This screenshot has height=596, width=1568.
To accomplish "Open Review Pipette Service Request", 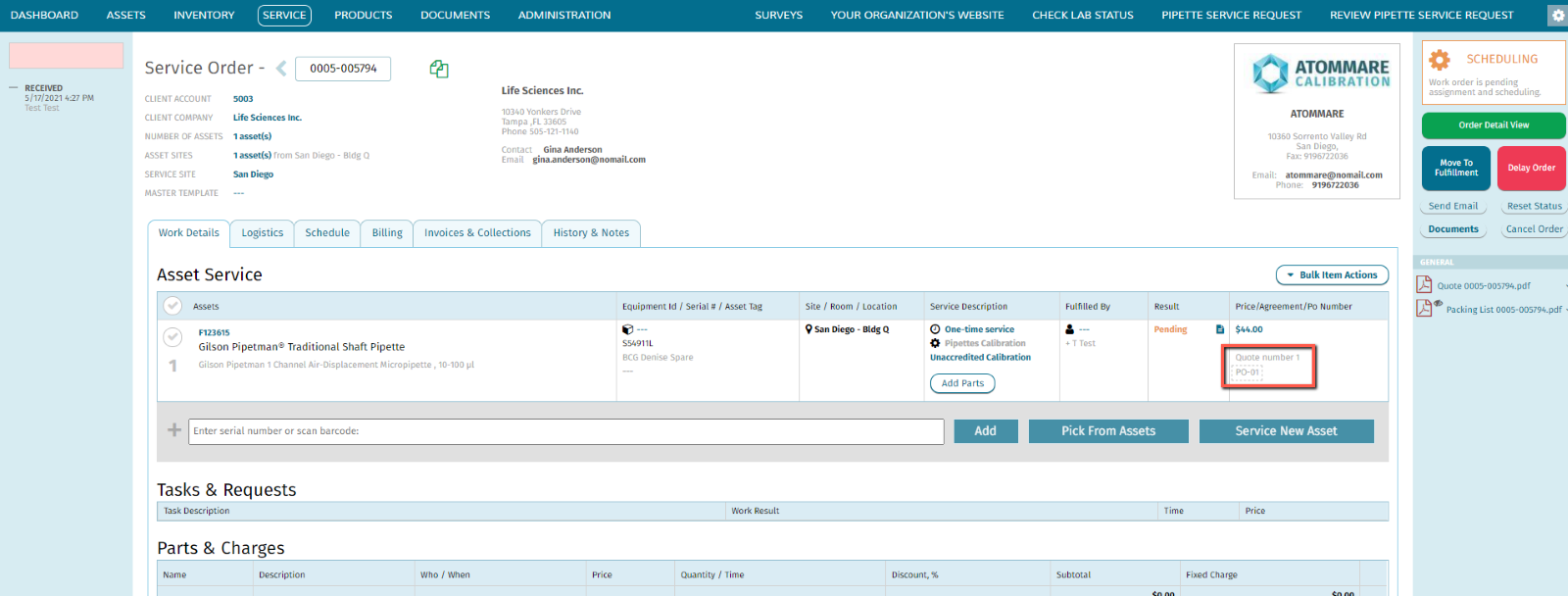I will (1422, 15).
